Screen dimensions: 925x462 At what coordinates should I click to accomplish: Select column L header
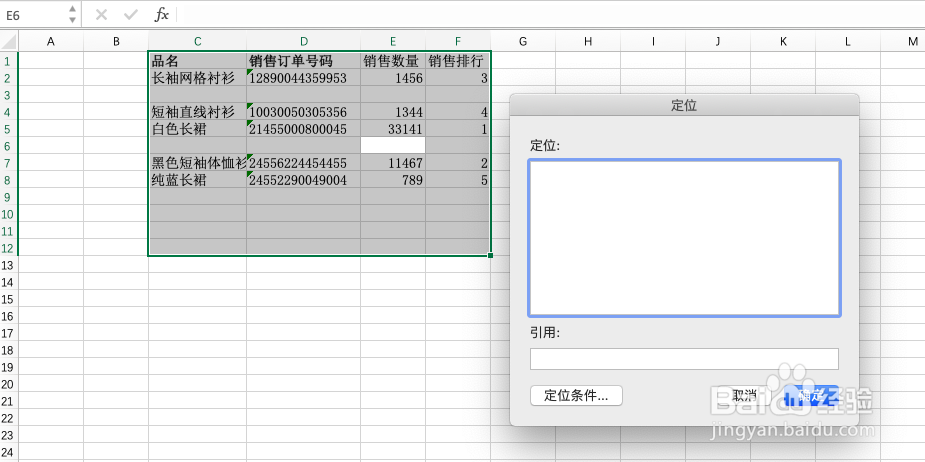pos(848,41)
